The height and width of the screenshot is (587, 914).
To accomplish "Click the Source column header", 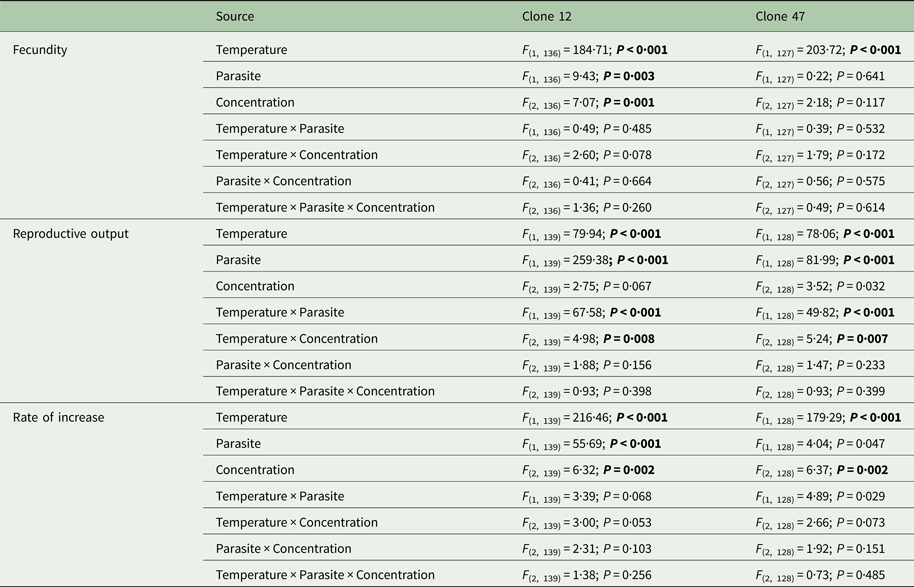I will (235, 16).
